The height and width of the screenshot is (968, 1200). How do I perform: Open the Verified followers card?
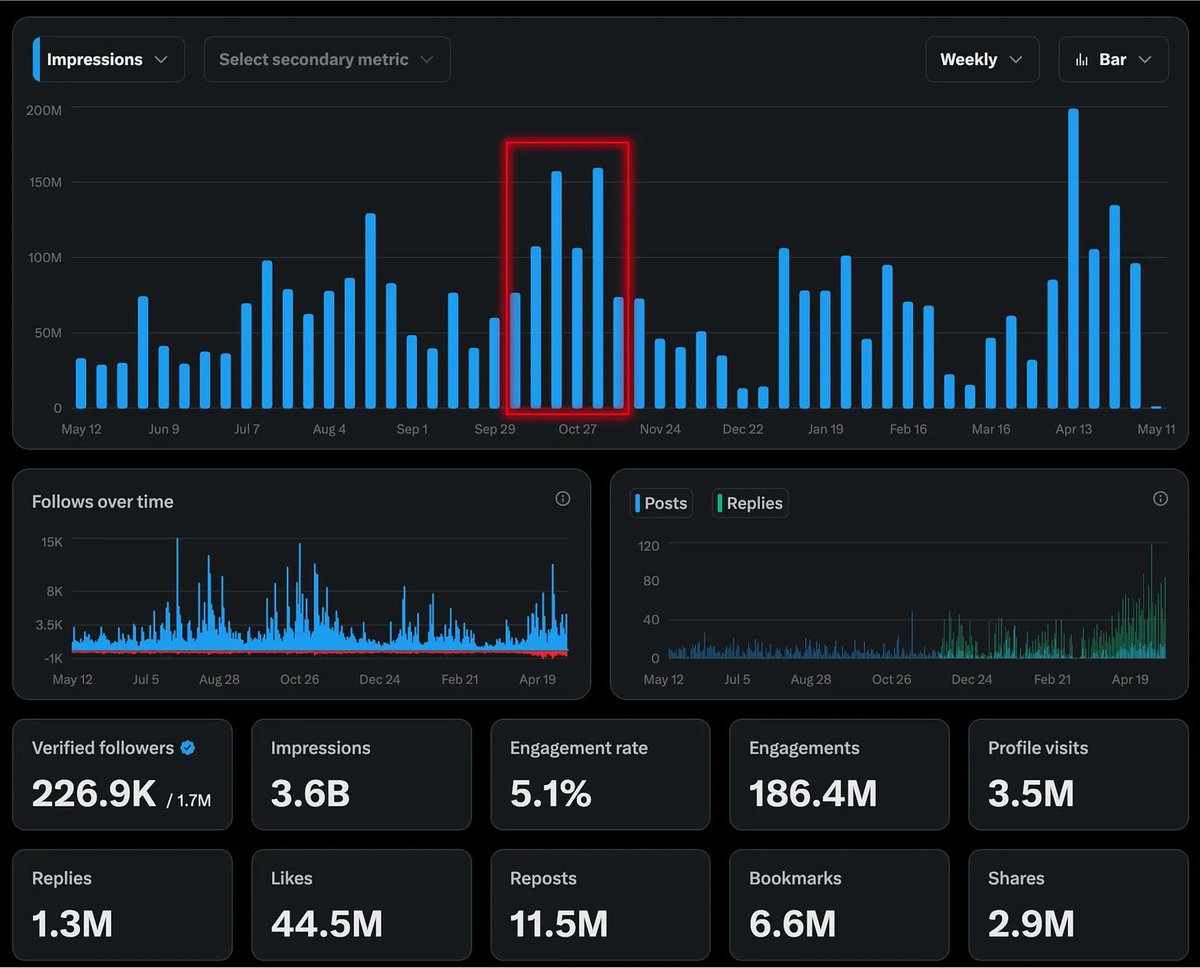pos(122,775)
